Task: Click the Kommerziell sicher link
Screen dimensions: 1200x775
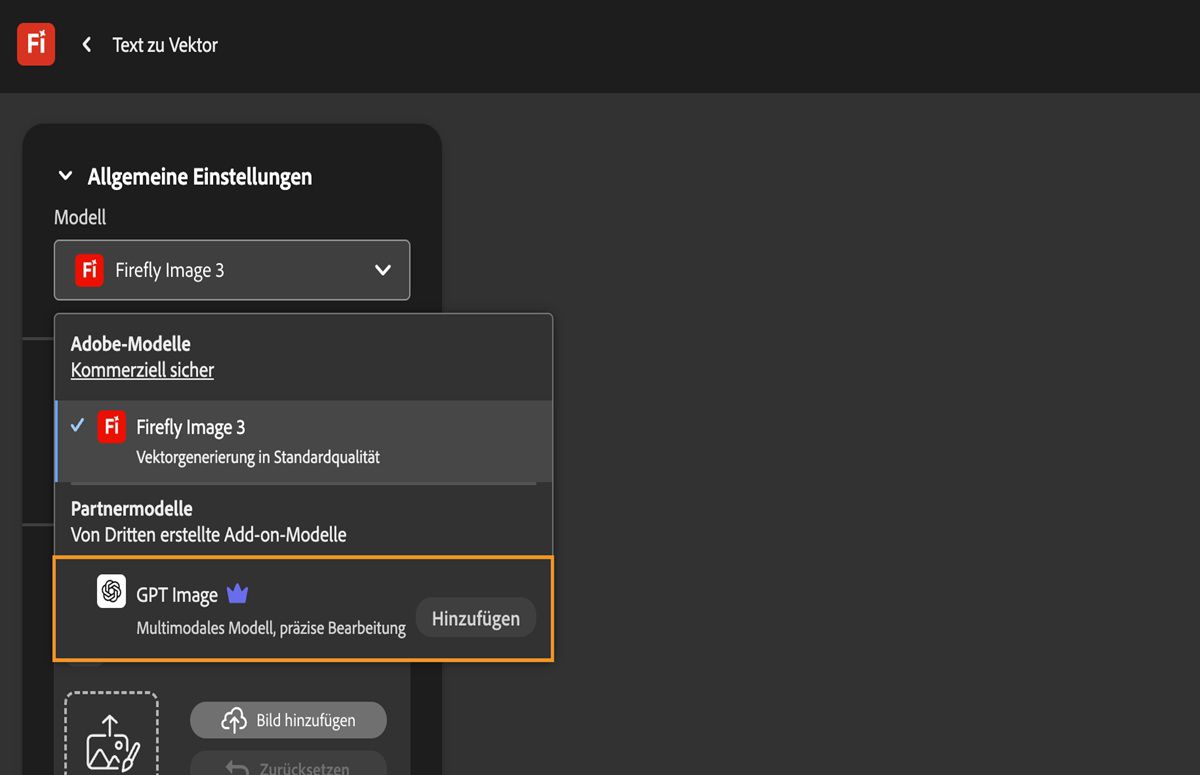Action: pyautogui.click(x=142, y=370)
